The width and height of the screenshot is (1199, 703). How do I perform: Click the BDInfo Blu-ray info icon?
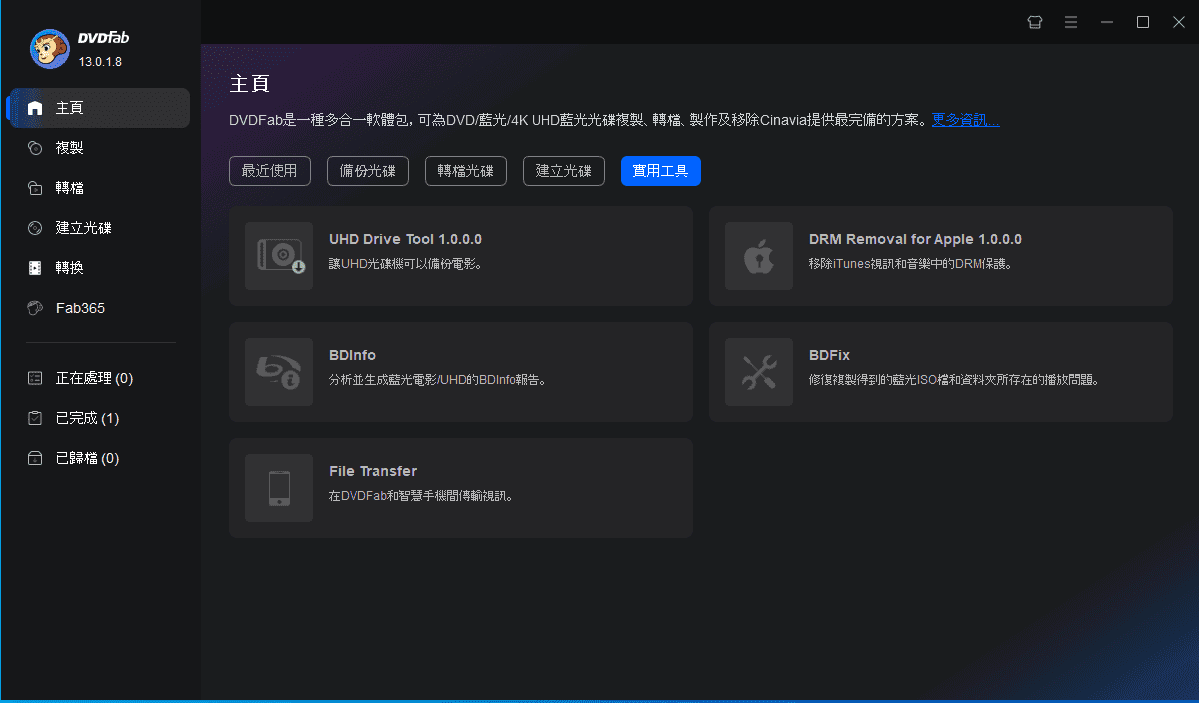click(279, 372)
